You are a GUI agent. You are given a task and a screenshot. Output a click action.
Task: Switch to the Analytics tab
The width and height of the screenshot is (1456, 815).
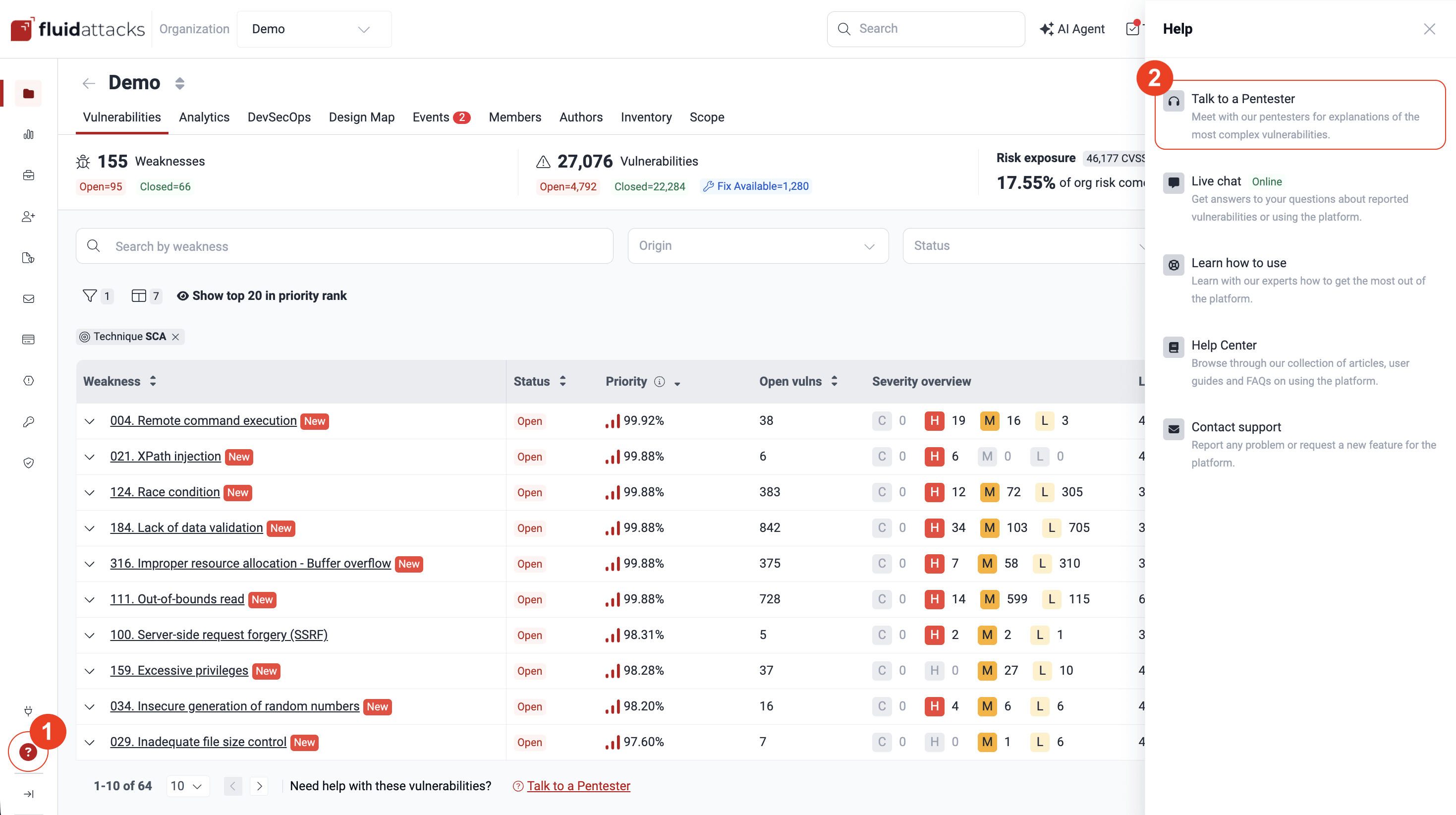(204, 117)
